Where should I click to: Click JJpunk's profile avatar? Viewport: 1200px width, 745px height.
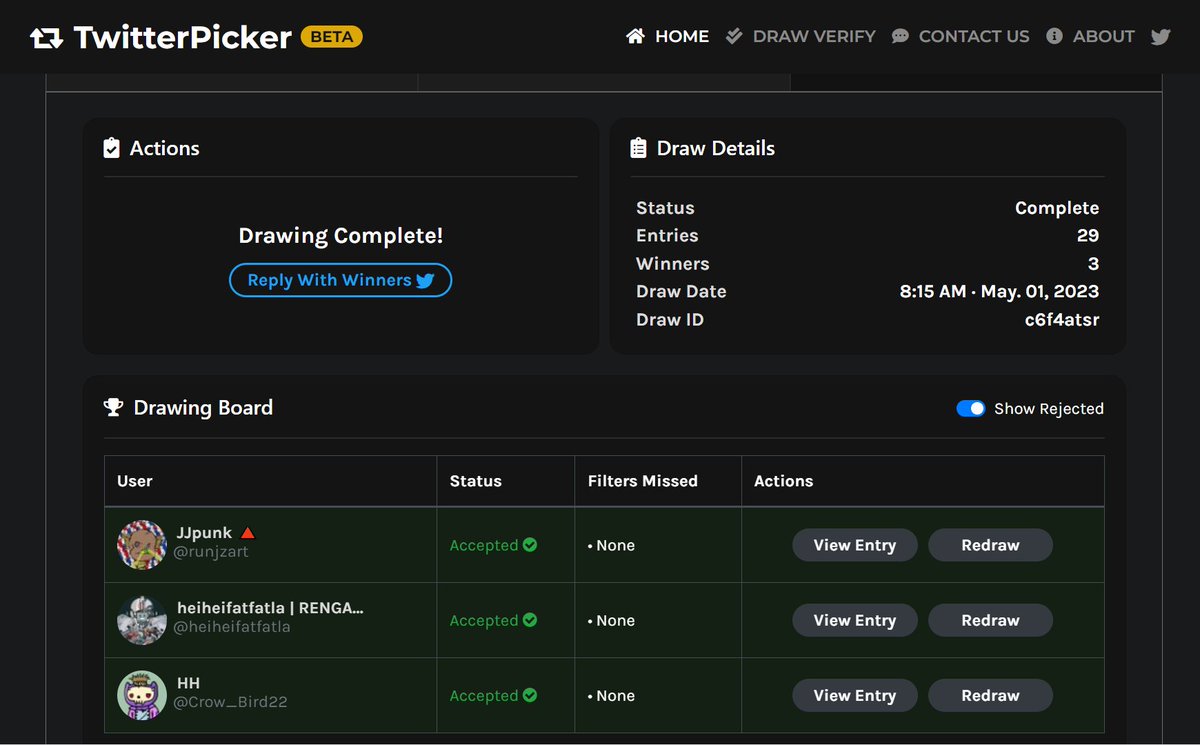142,545
